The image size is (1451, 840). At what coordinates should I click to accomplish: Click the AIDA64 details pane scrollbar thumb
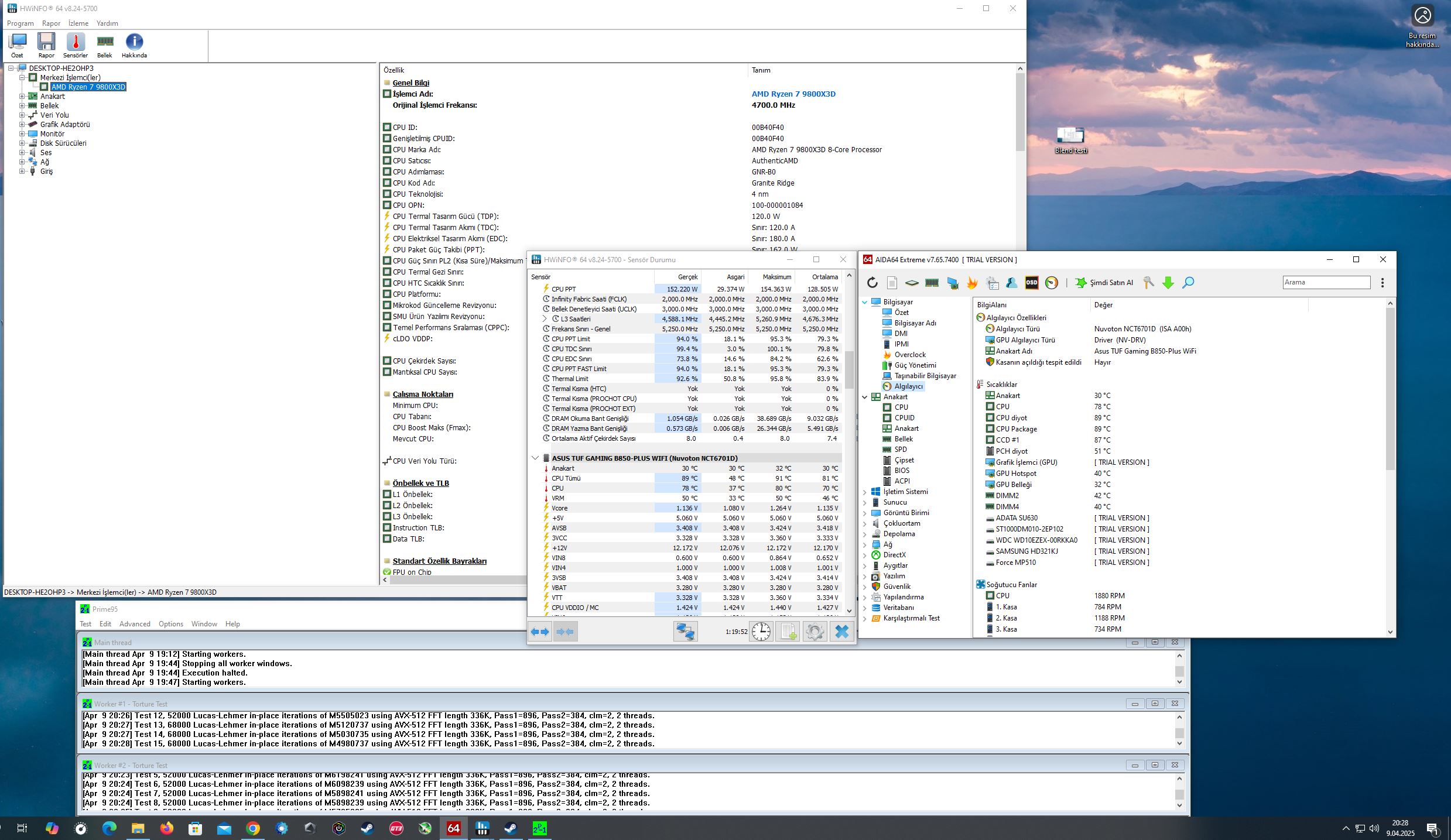tap(1390, 389)
